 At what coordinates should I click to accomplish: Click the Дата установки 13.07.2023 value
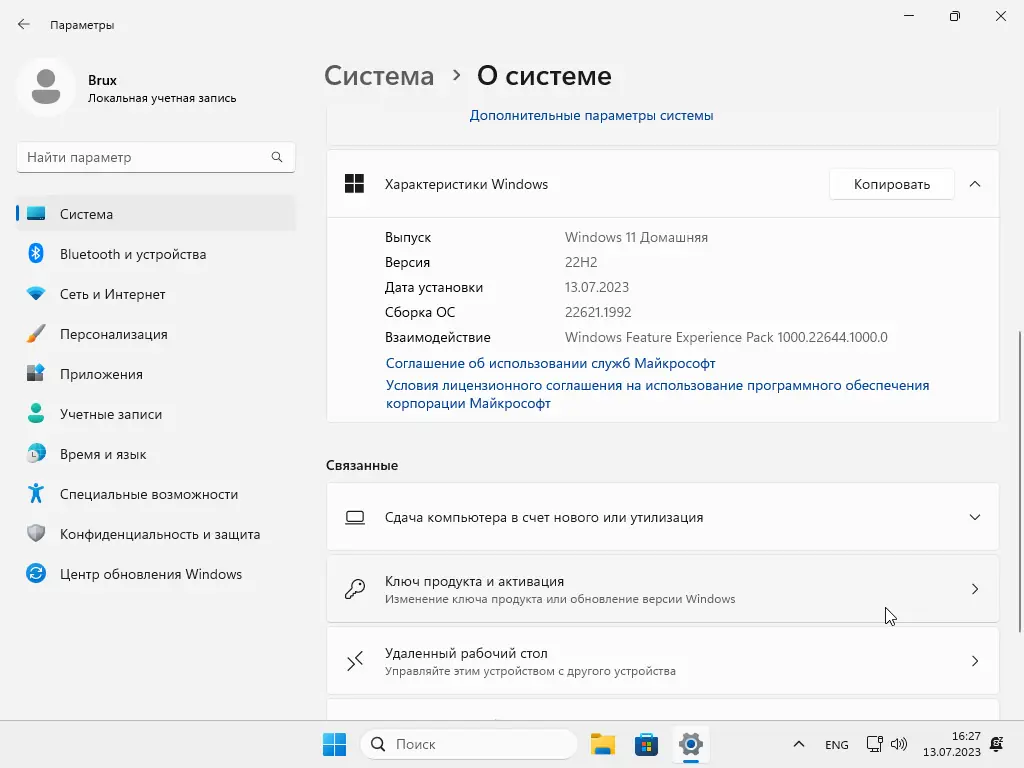pyautogui.click(x=596, y=287)
